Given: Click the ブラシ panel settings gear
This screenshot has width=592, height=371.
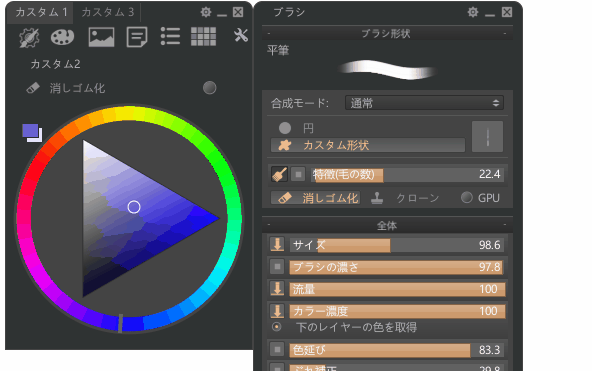Looking at the screenshot, I should (x=473, y=12).
